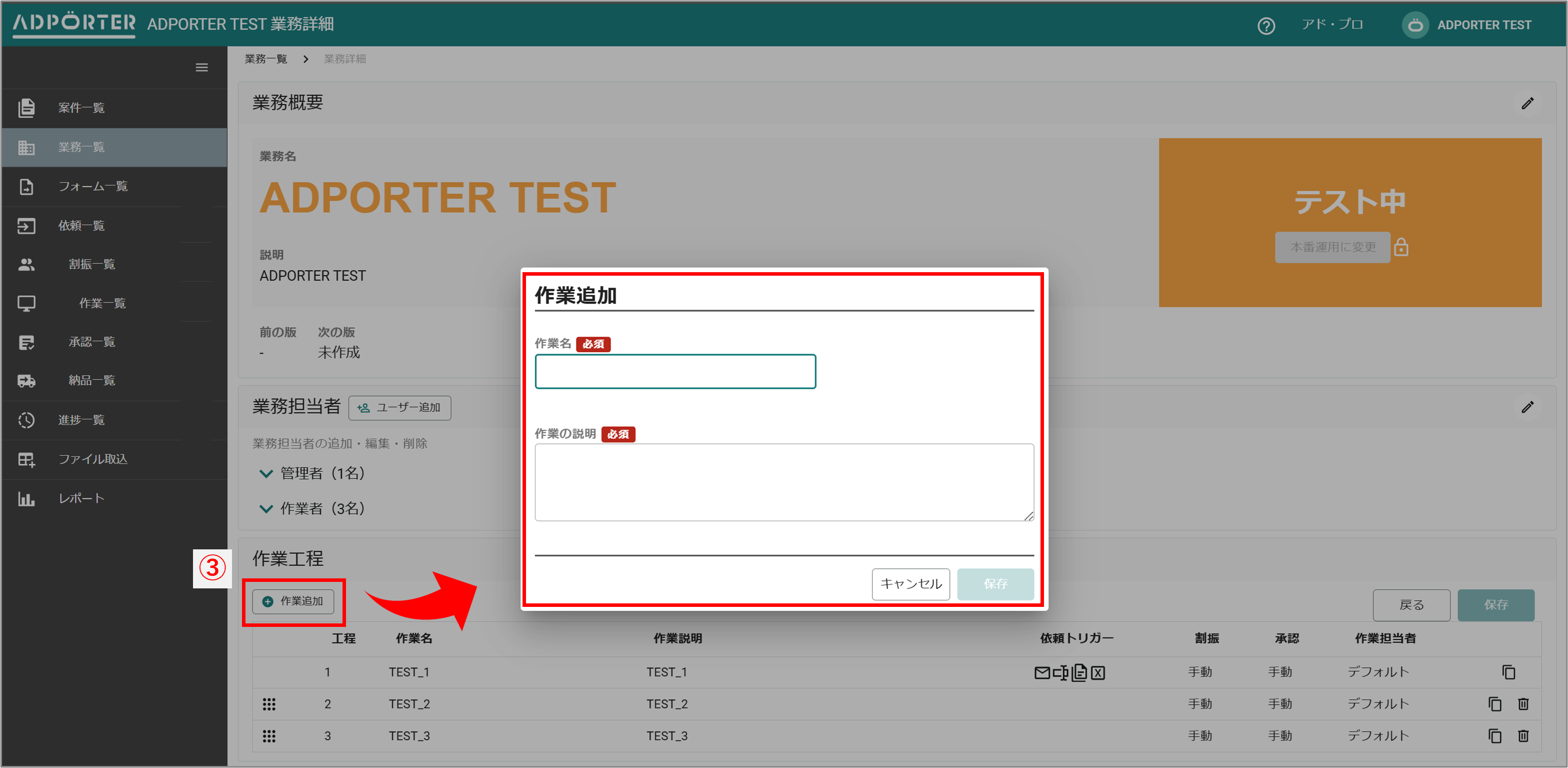Image resolution: width=1568 pixels, height=768 pixels.
Task: Click the ADPORTER TEST user avatar icon
Action: (x=1415, y=26)
